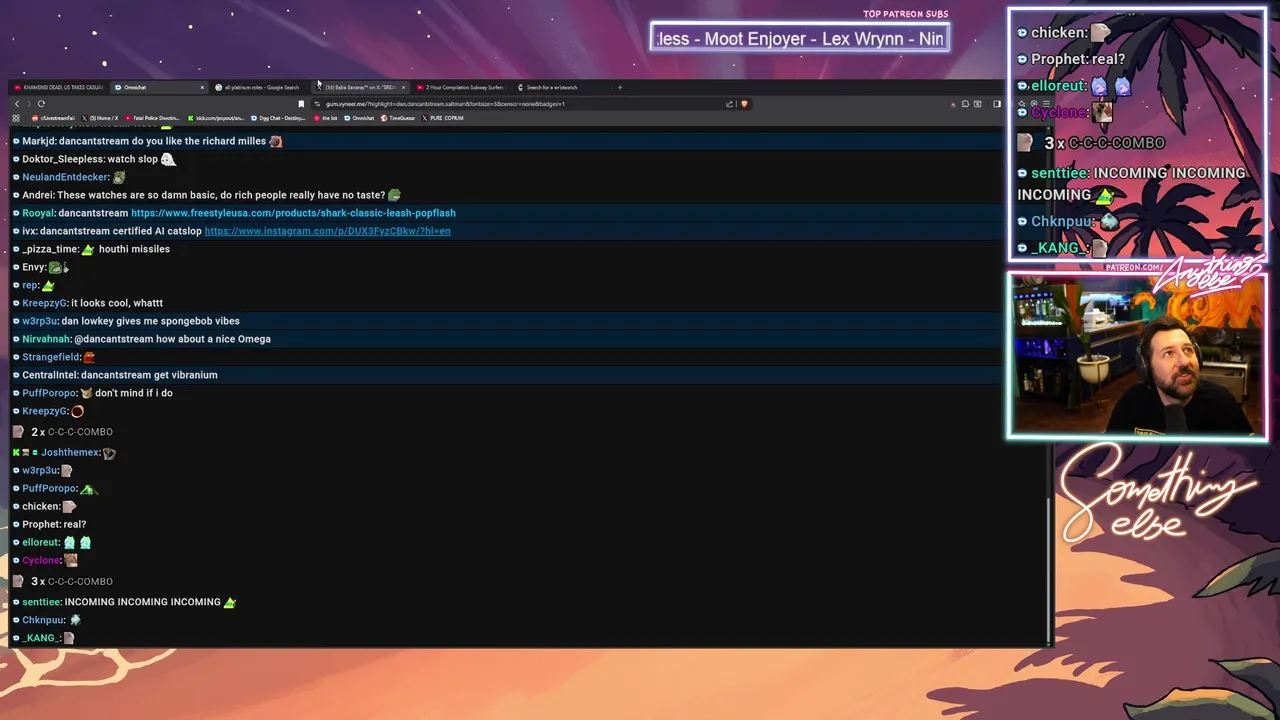Open the TimeGuessr bookmark
Image resolution: width=1280 pixels, height=720 pixels.
[x=398, y=118]
